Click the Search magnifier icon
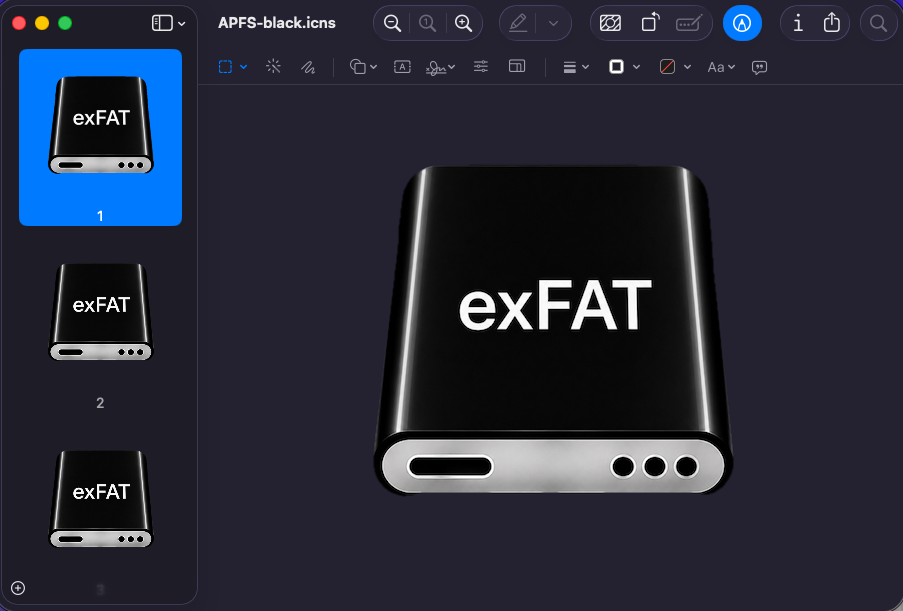Image resolution: width=903 pixels, height=611 pixels. [x=878, y=23]
